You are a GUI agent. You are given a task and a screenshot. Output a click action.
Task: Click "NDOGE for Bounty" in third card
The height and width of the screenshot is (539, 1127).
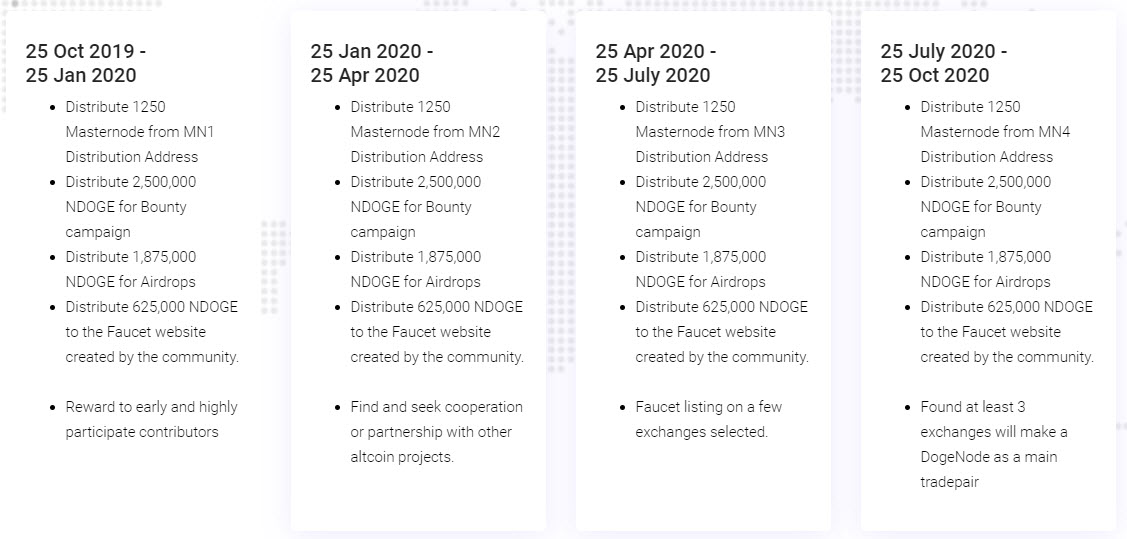click(x=696, y=207)
